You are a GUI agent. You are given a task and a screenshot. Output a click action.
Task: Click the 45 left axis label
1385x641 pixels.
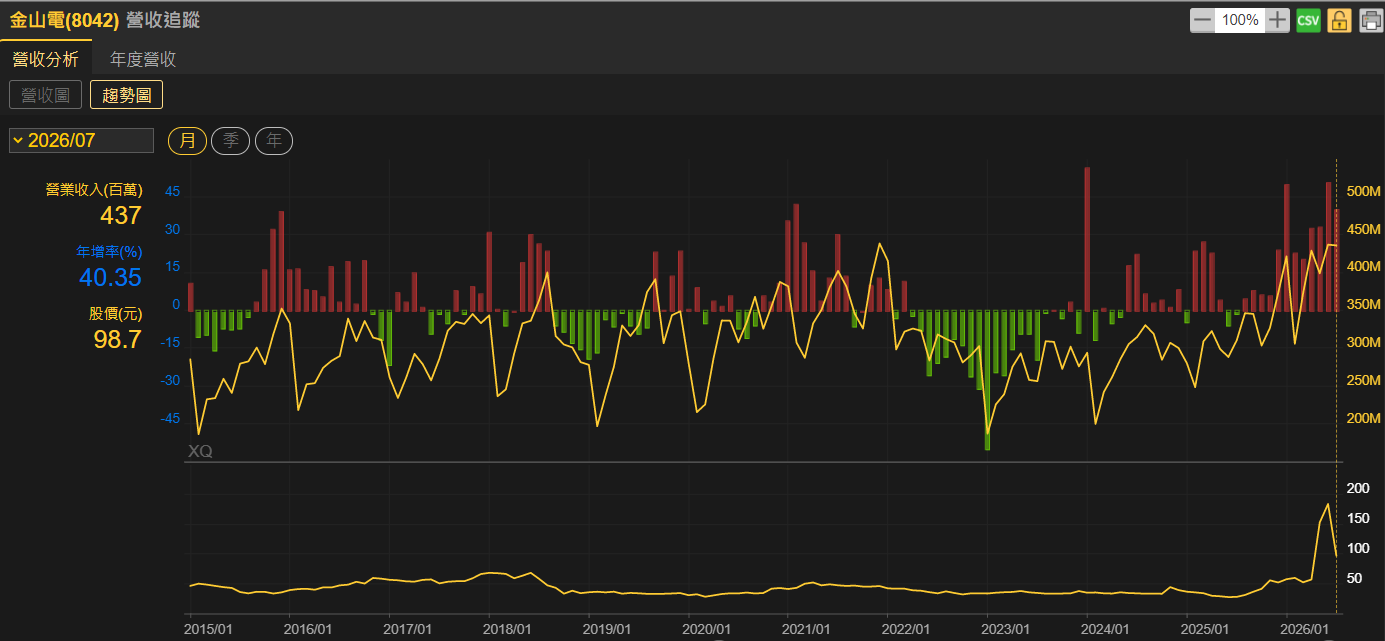pyautogui.click(x=172, y=191)
